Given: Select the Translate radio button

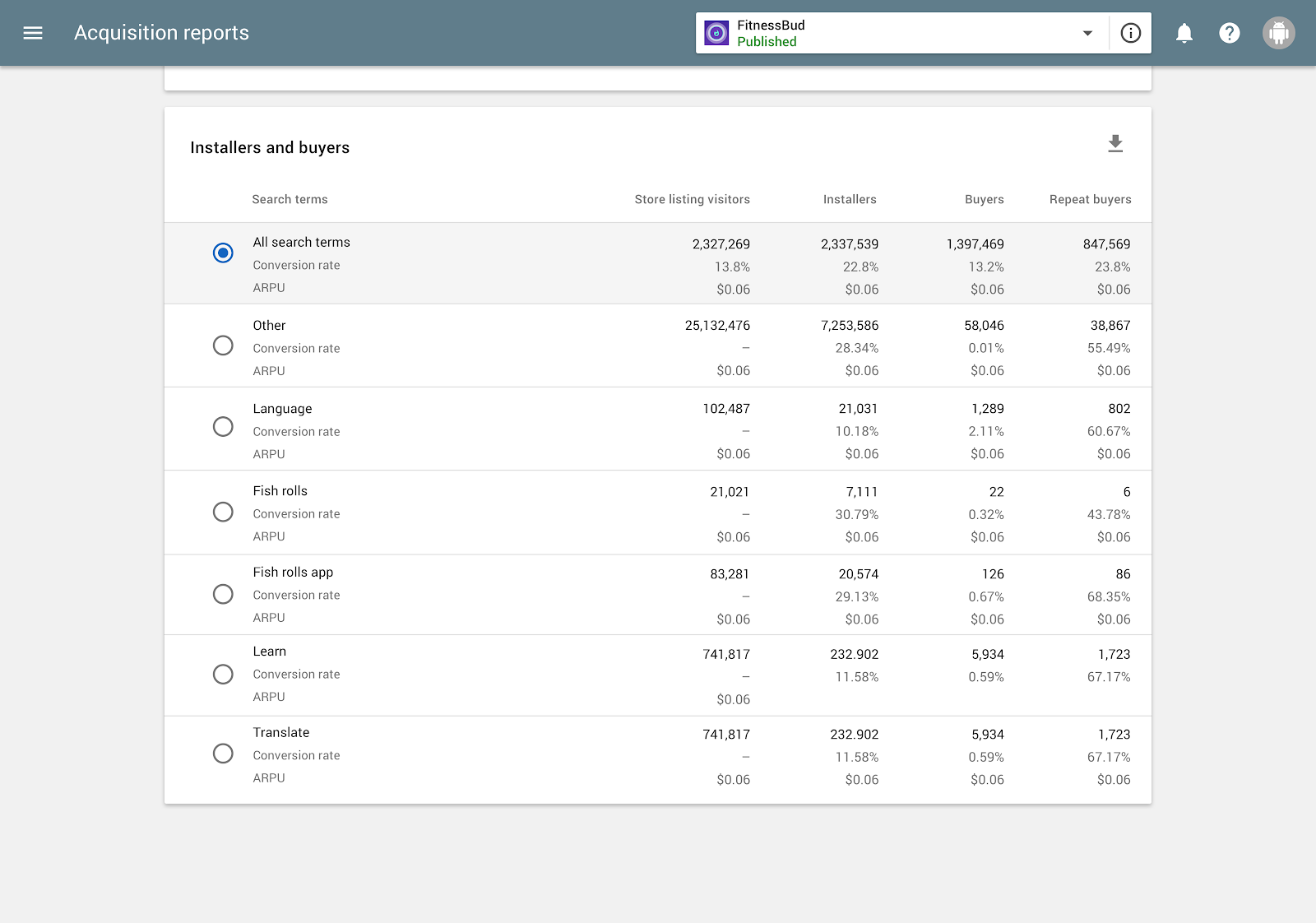Looking at the screenshot, I should (223, 754).
